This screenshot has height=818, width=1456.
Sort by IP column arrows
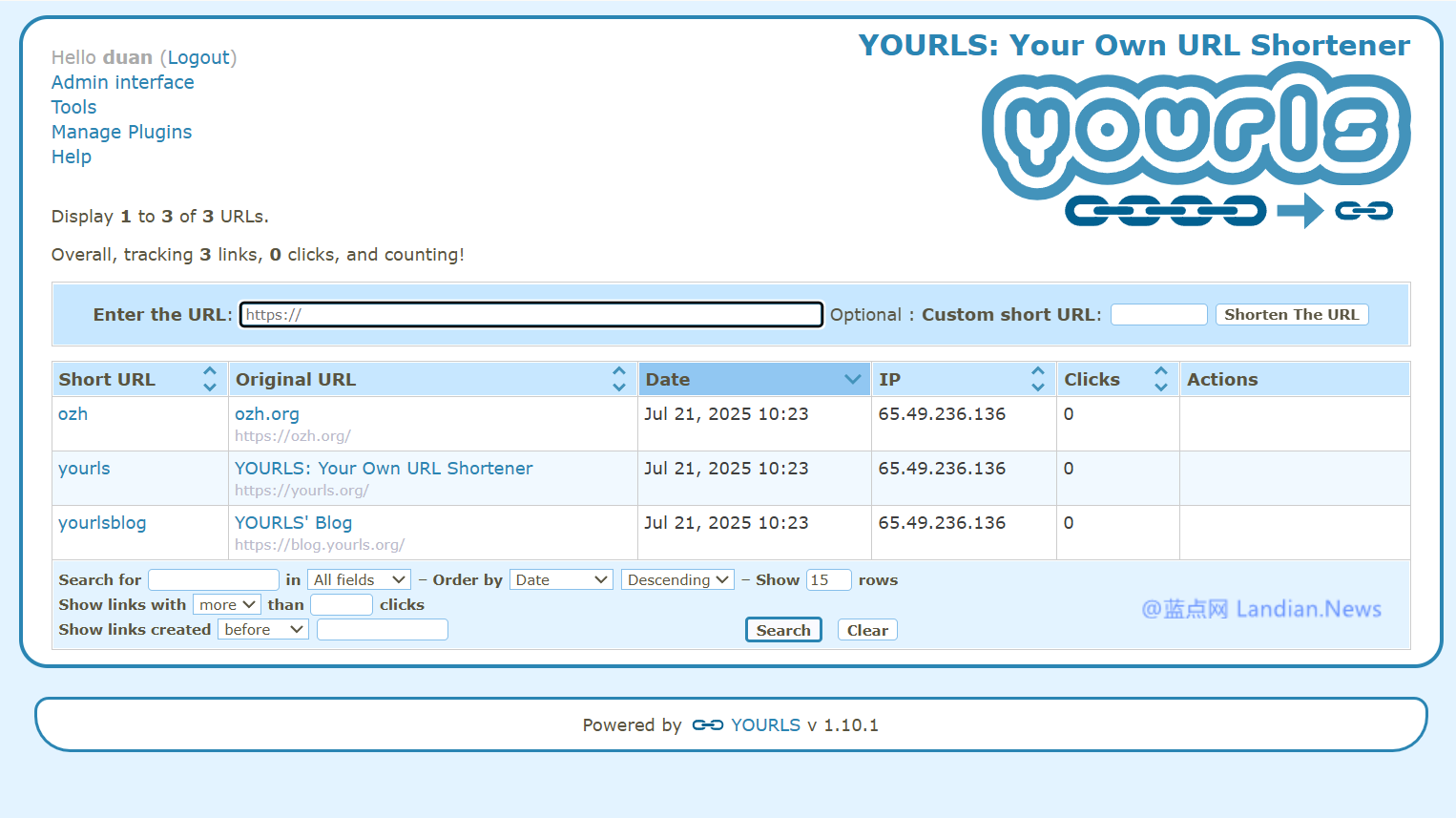tap(1037, 379)
